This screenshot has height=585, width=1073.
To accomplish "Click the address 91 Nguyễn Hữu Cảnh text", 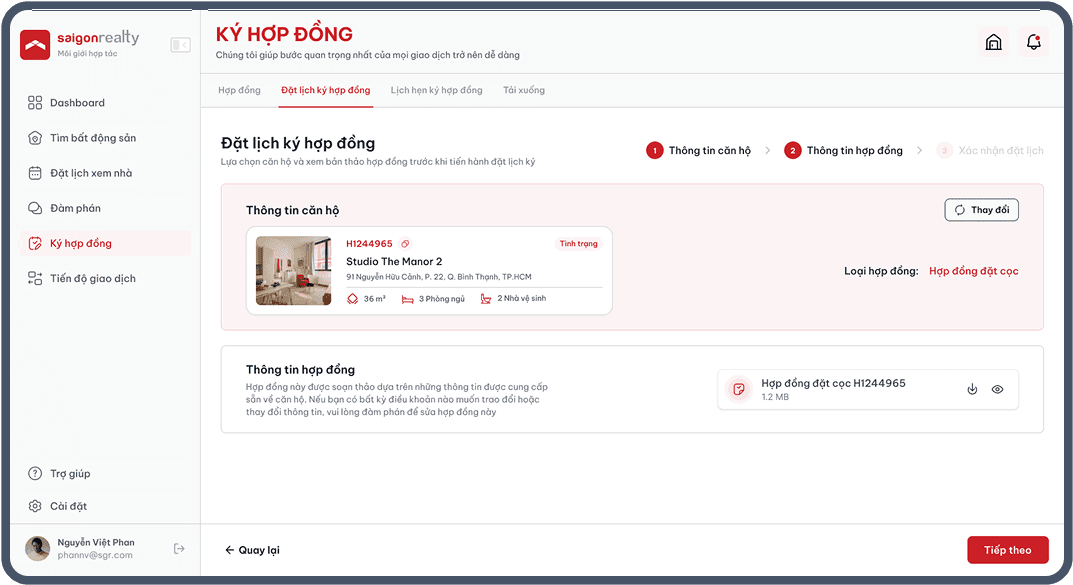I will (439, 277).
